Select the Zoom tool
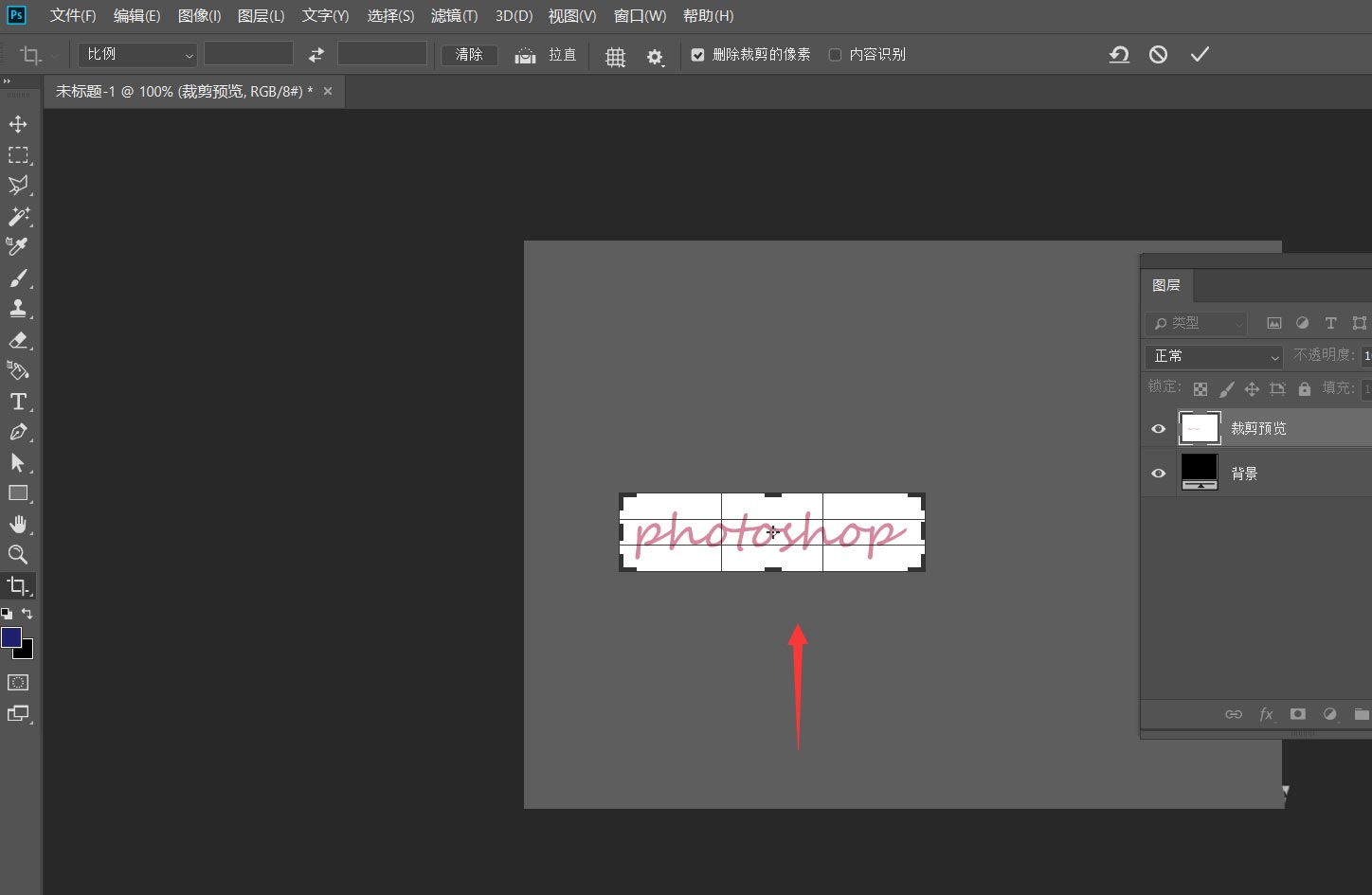The height and width of the screenshot is (895, 1372). (18, 554)
